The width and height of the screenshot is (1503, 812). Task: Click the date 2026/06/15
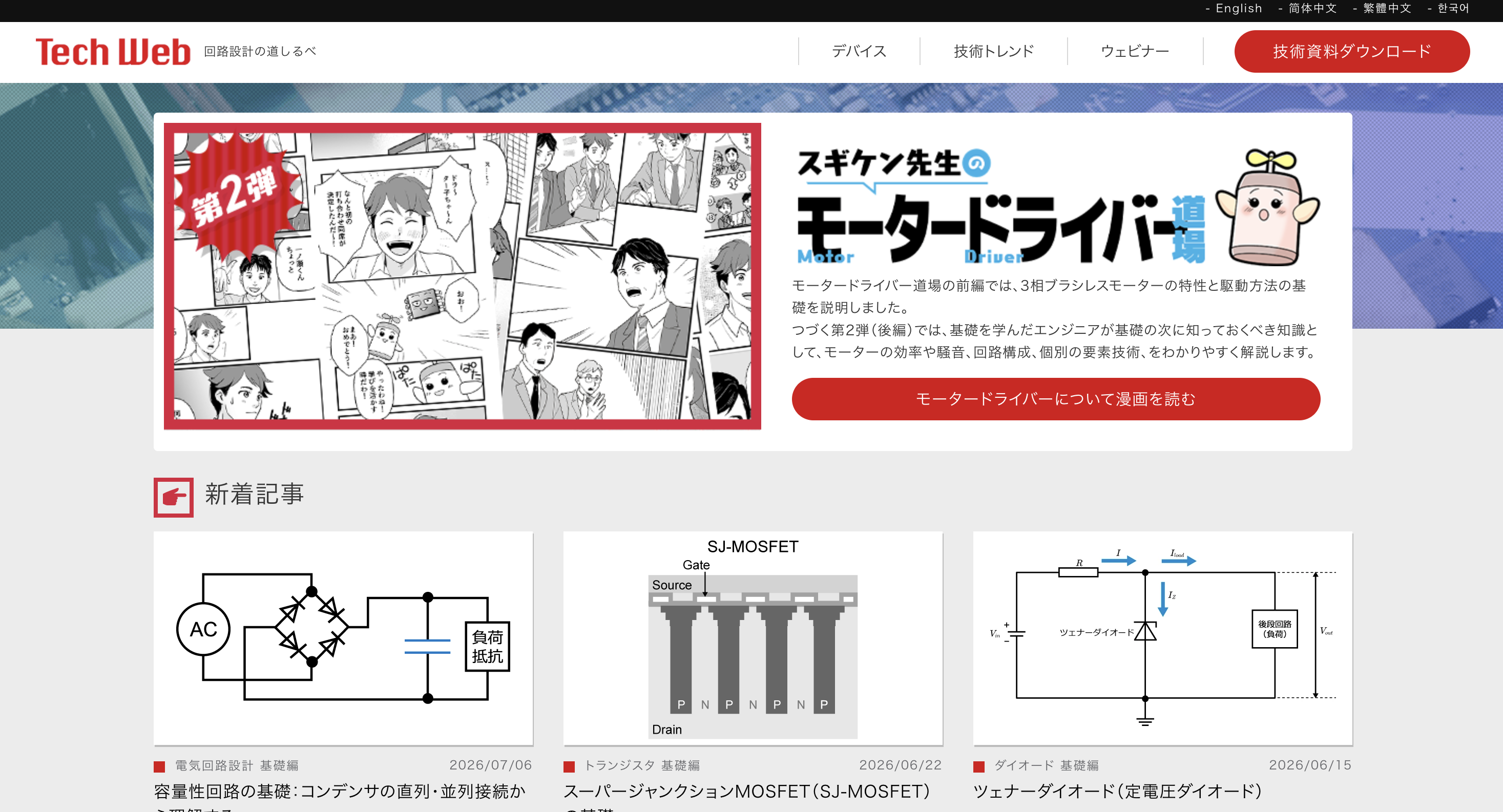pyautogui.click(x=1310, y=765)
